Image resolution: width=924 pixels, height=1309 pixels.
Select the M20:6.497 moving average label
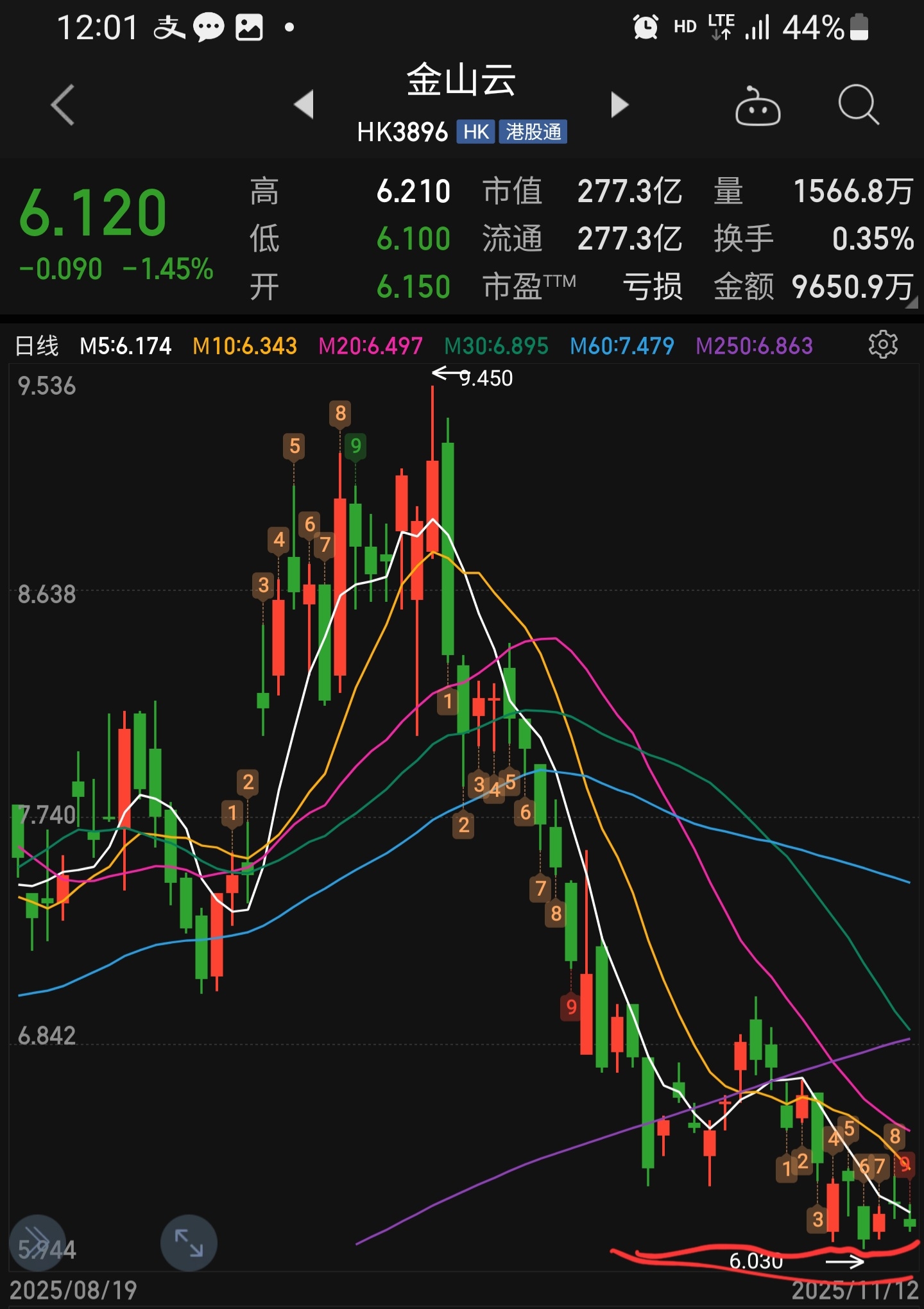371,346
